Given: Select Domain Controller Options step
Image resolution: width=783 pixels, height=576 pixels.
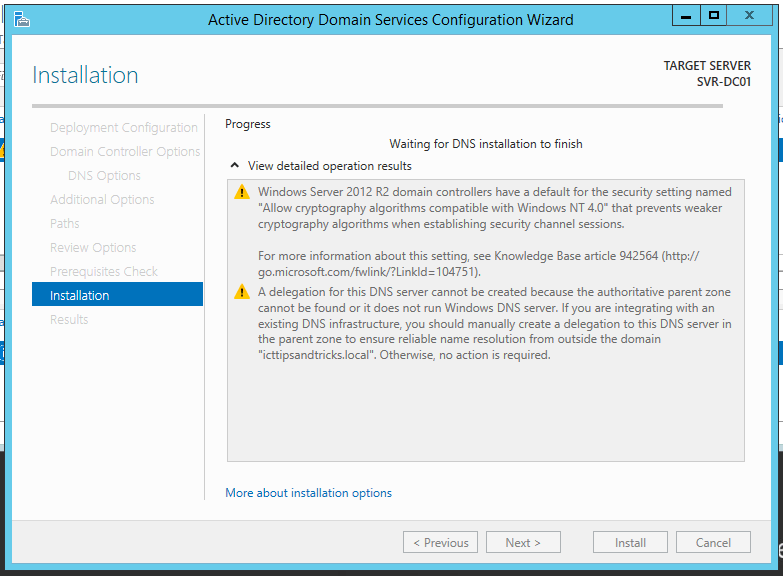Looking at the screenshot, I should click(x=125, y=151).
